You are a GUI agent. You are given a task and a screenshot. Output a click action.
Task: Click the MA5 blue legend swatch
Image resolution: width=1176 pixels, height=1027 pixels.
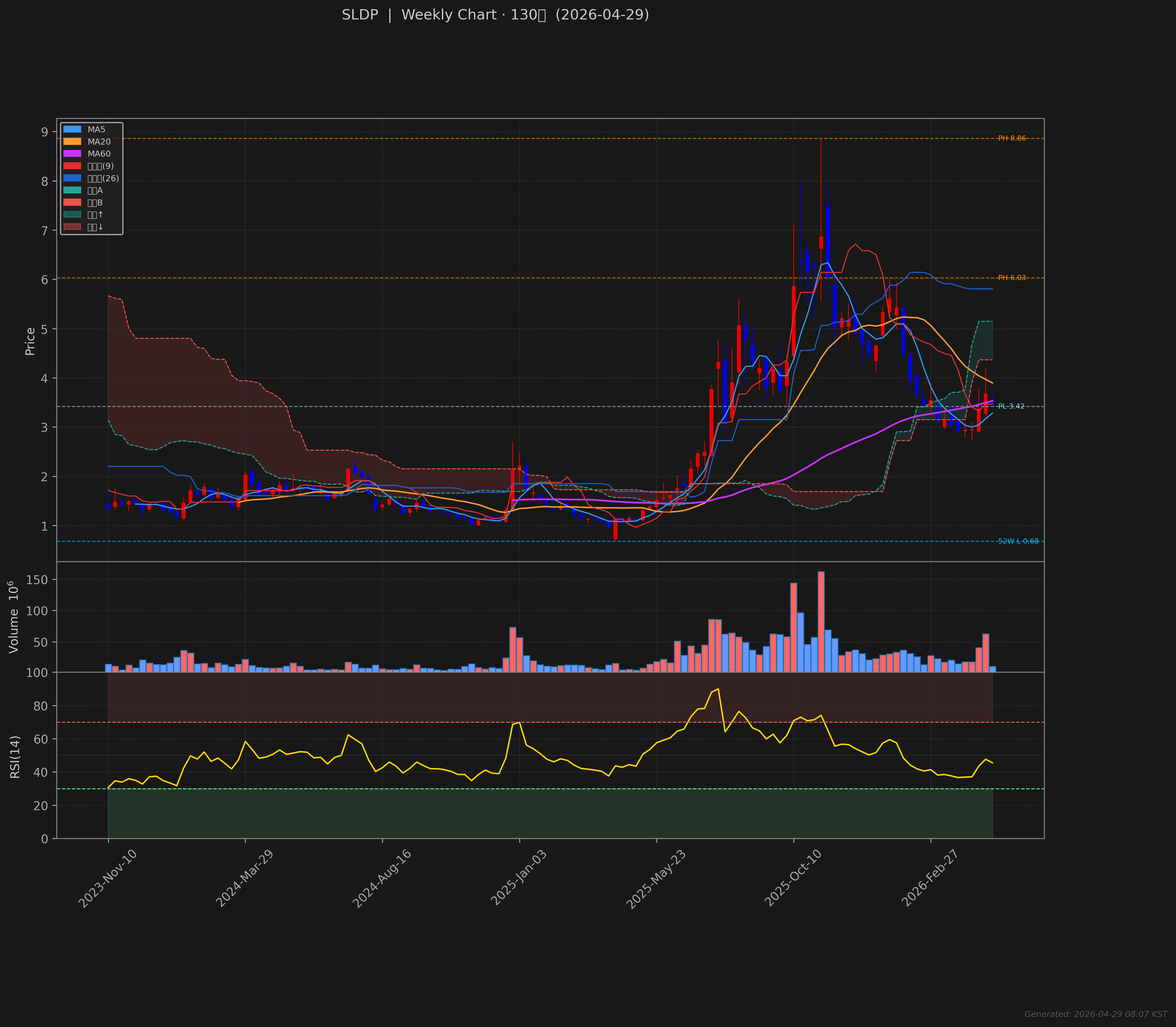tap(72, 129)
